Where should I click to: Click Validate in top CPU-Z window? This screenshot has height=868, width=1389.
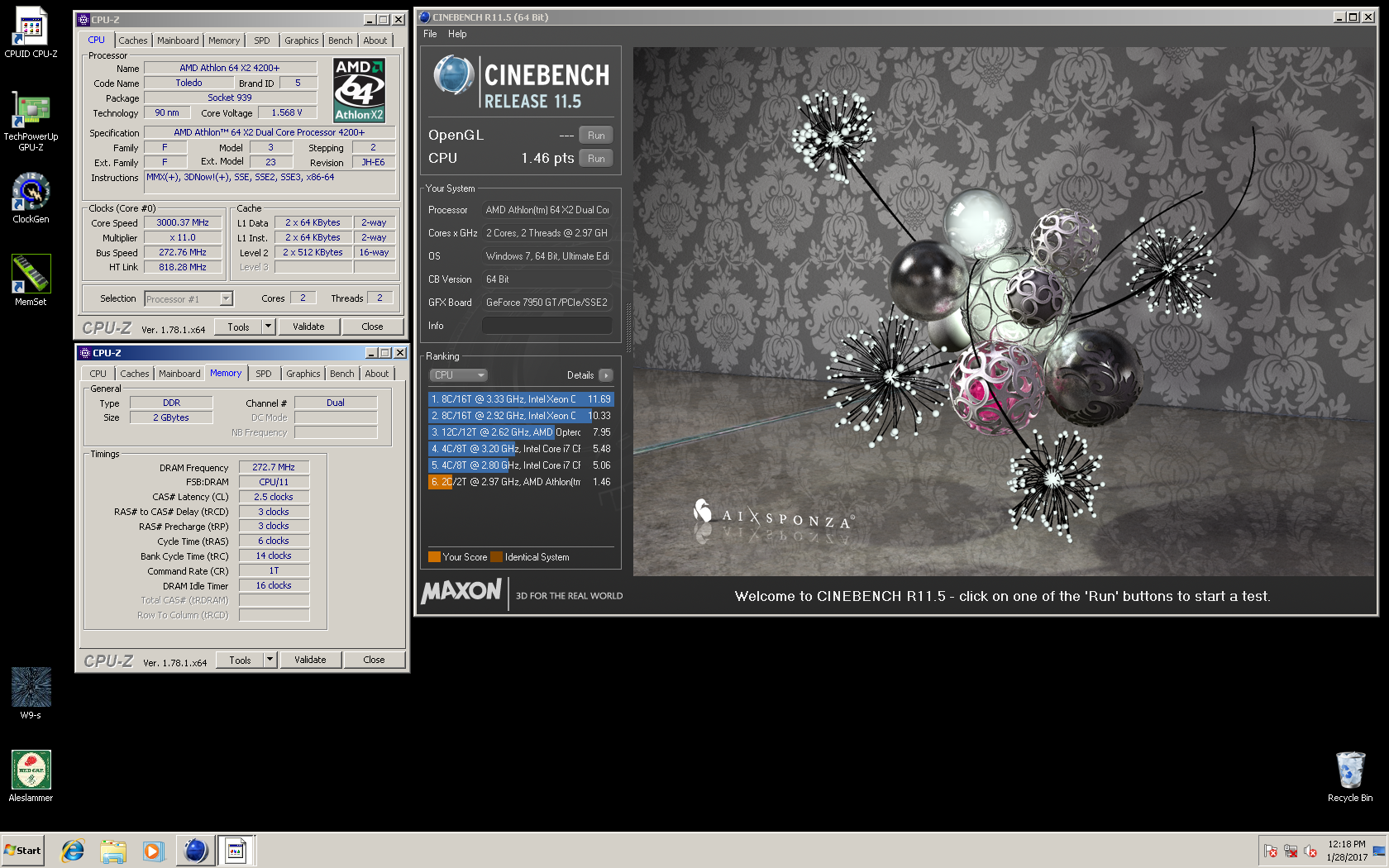[308, 327]
